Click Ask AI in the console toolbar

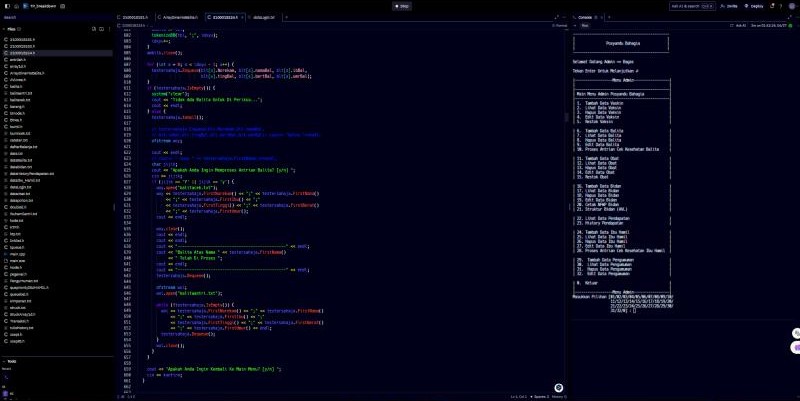(741, 25)
